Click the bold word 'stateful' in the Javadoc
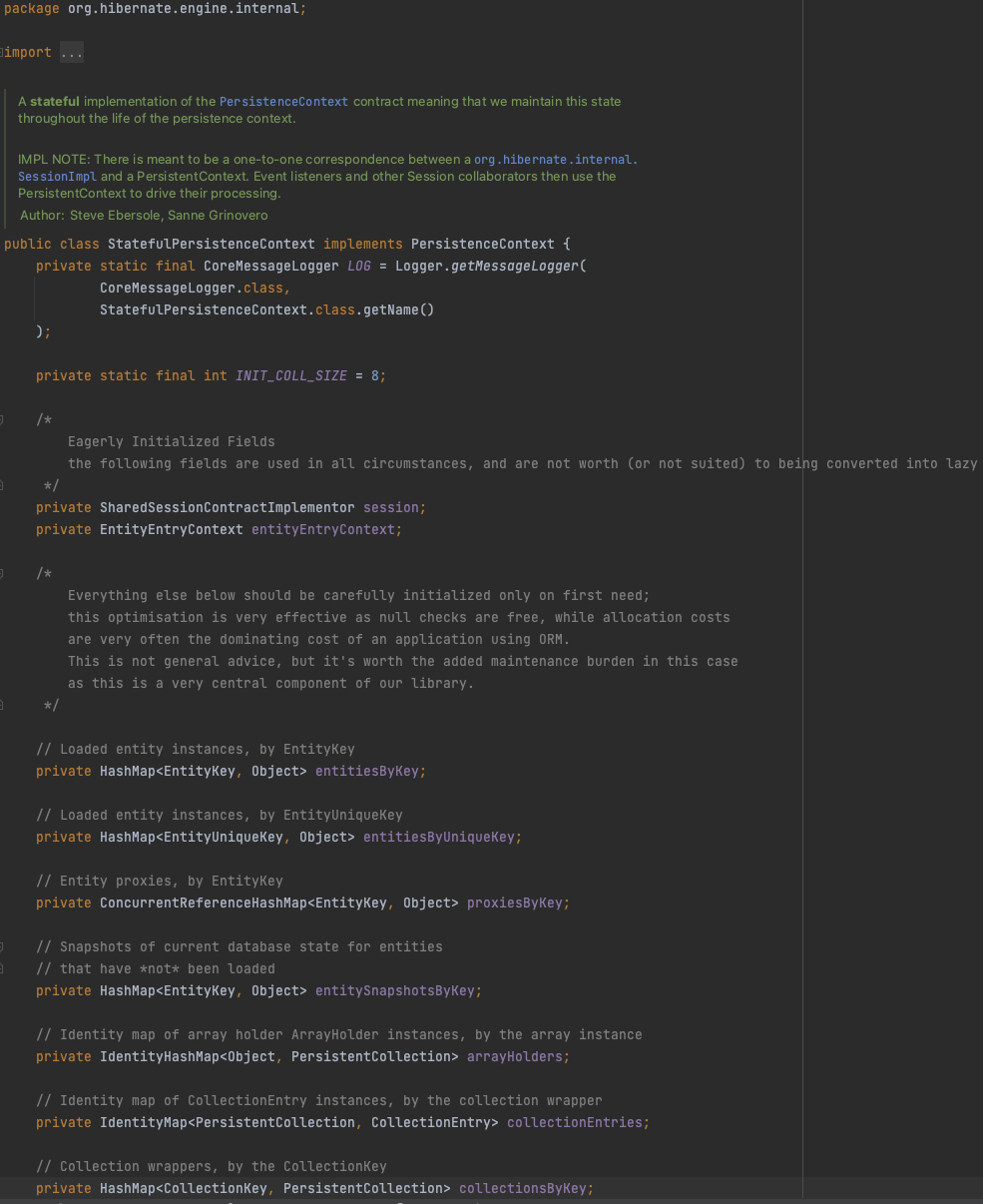 point(55,102)
